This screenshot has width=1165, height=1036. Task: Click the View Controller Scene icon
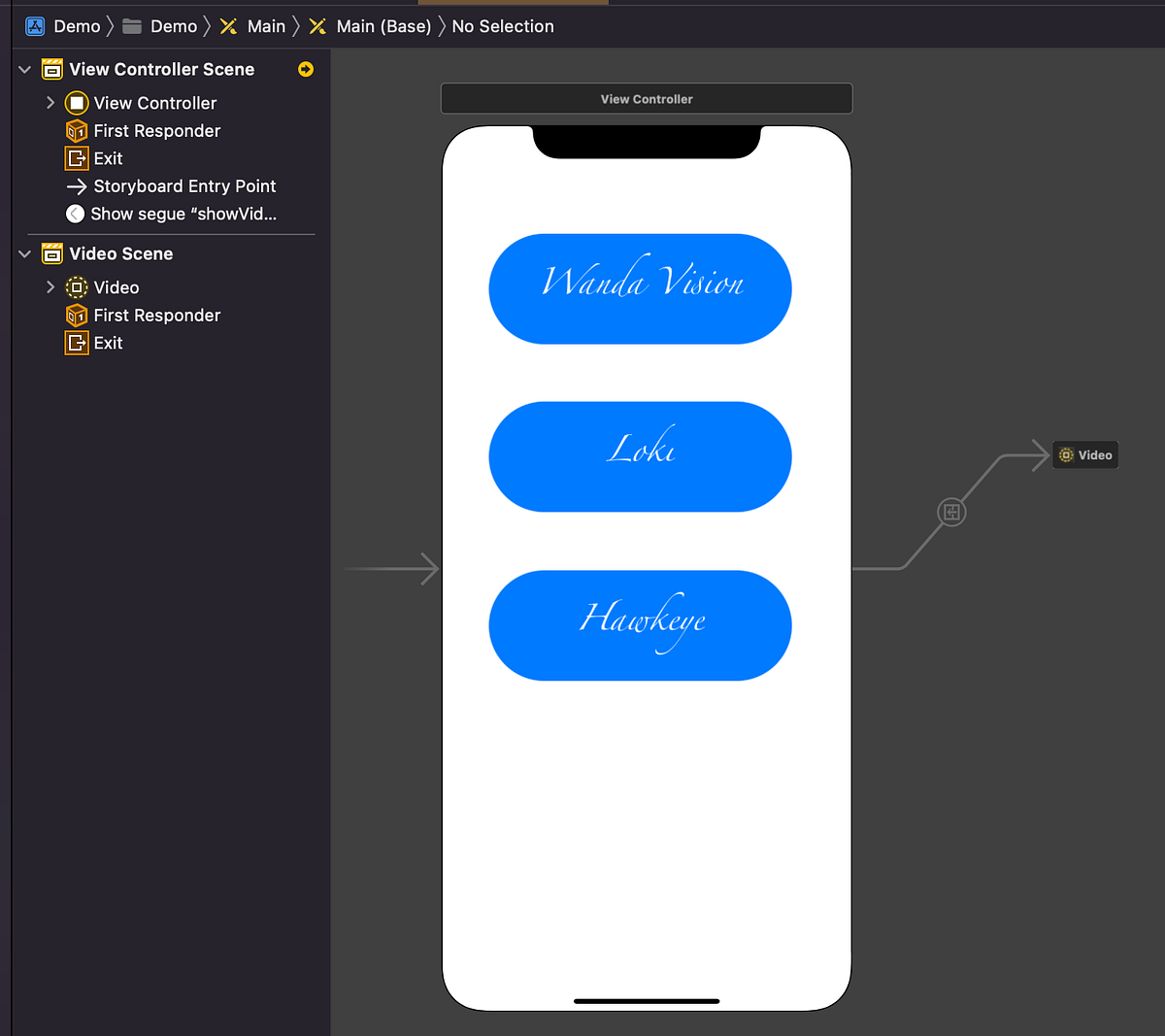(x=50, y=69)
